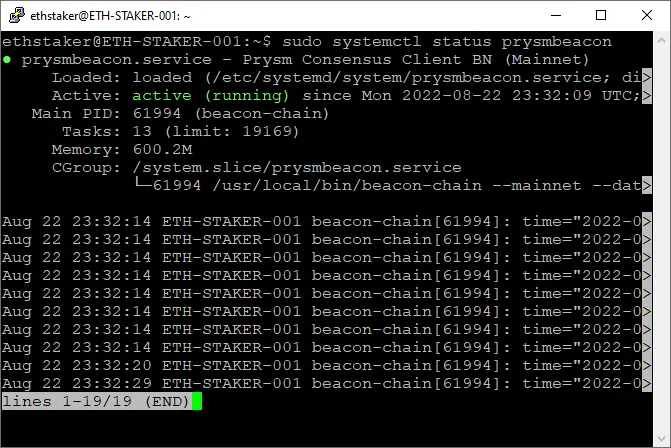Click the scrollbar up arrow

(662, 40)
